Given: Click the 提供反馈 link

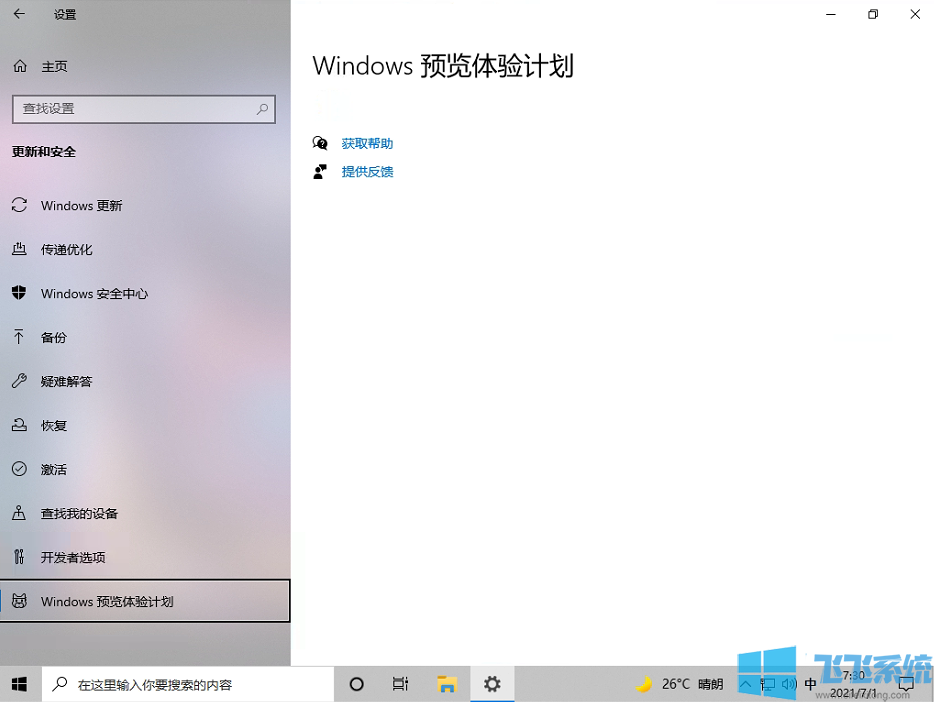Looking at the screenshot, I should pos(367,172).
